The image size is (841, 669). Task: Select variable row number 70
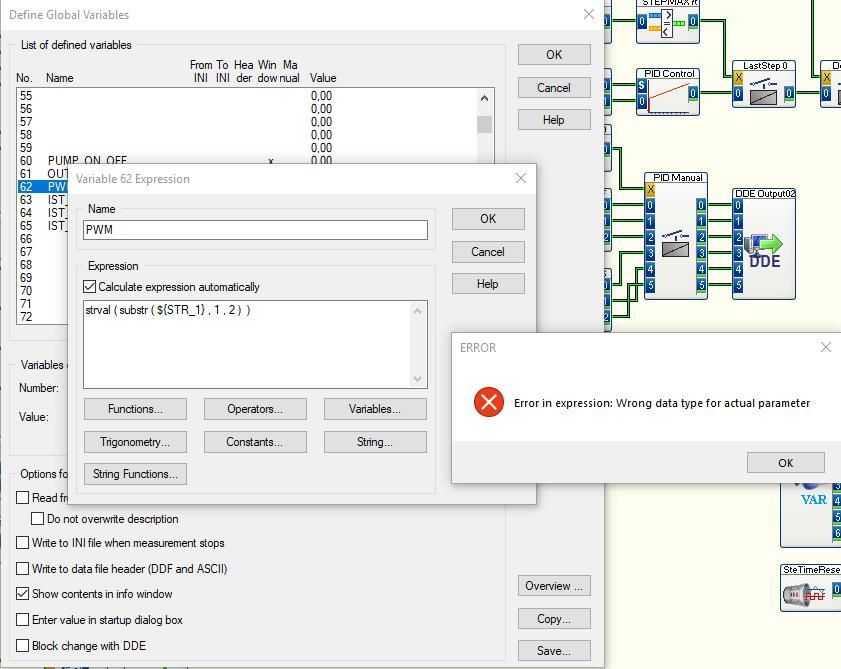(x=43, y=290)
